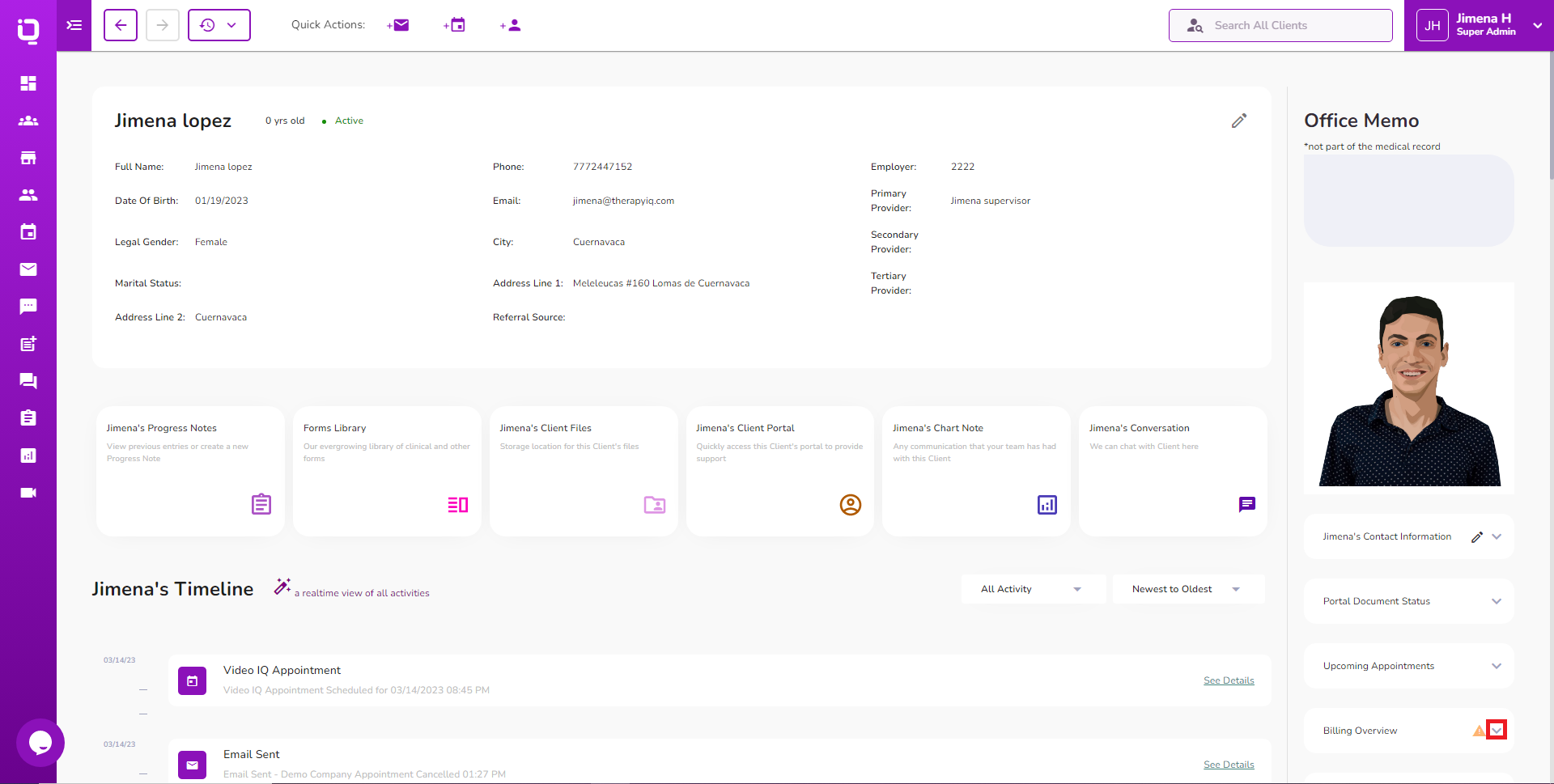This screenshot has width=1554, height=784.
Task: Open the email inbox icon in the sidebar
Action: [28, 269]
